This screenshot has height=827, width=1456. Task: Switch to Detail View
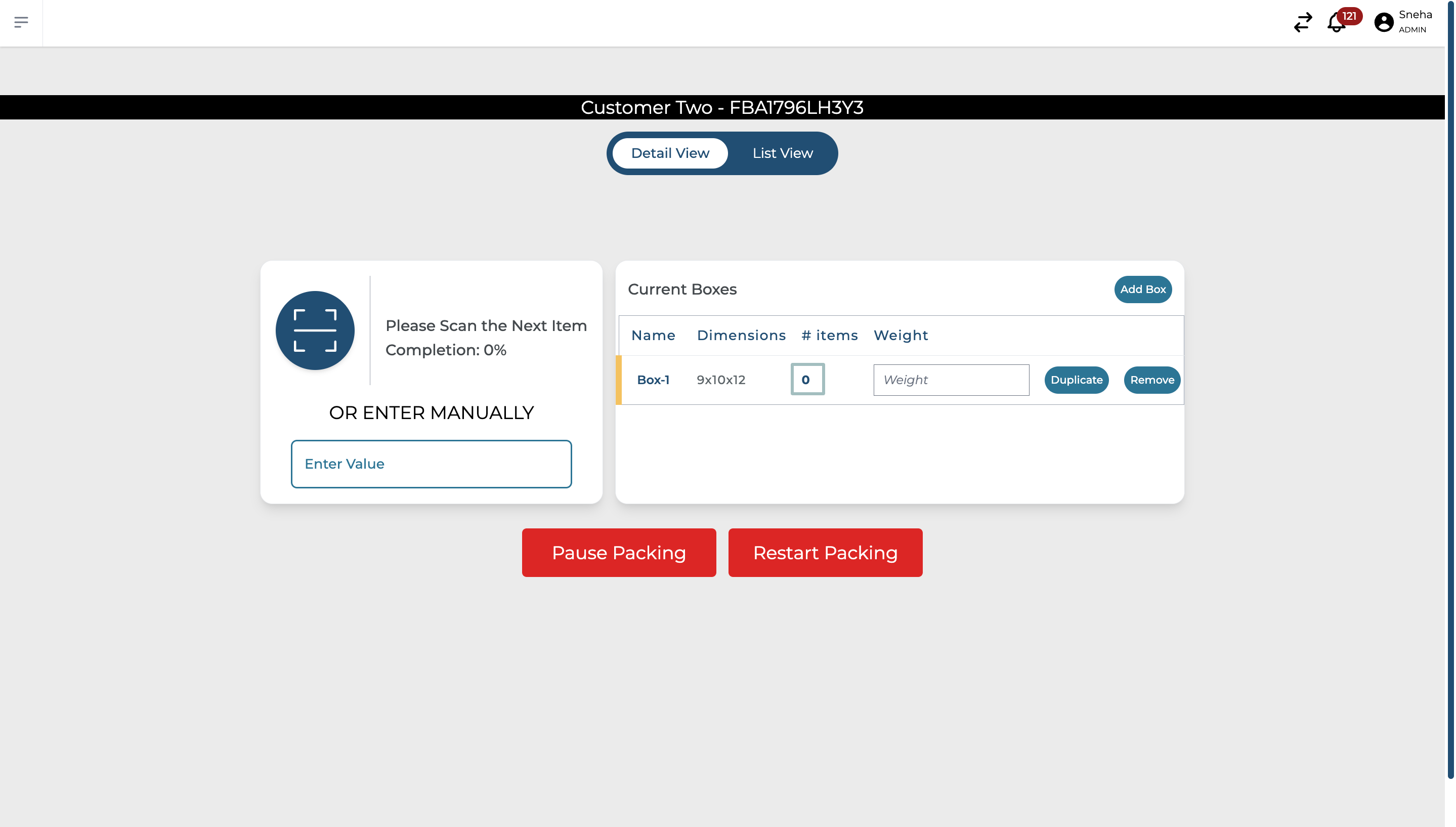point(670,153)
